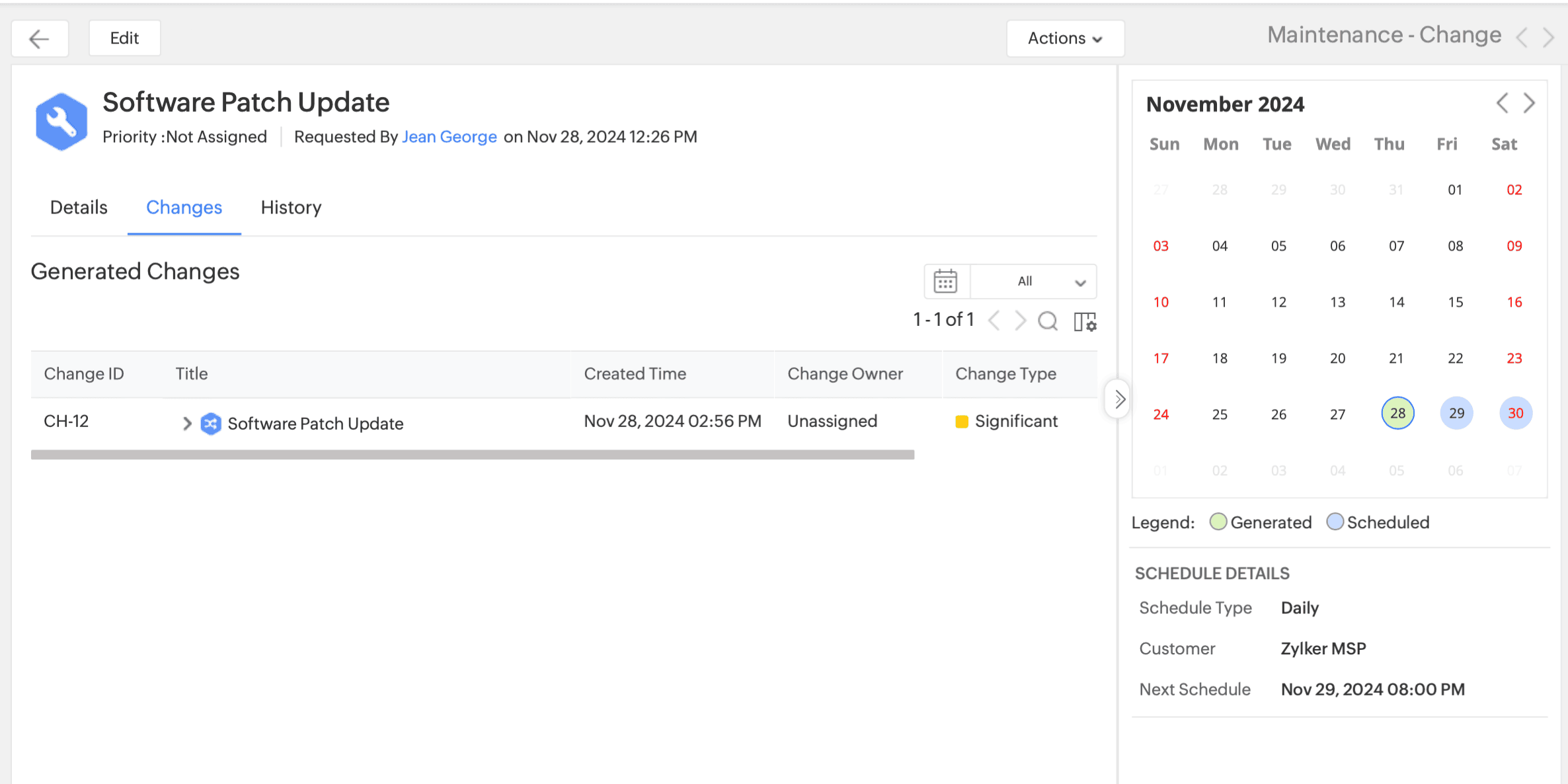Open the All filter dropdown
This screenshot has height=784, width=1568.
tap(1033, 282)
